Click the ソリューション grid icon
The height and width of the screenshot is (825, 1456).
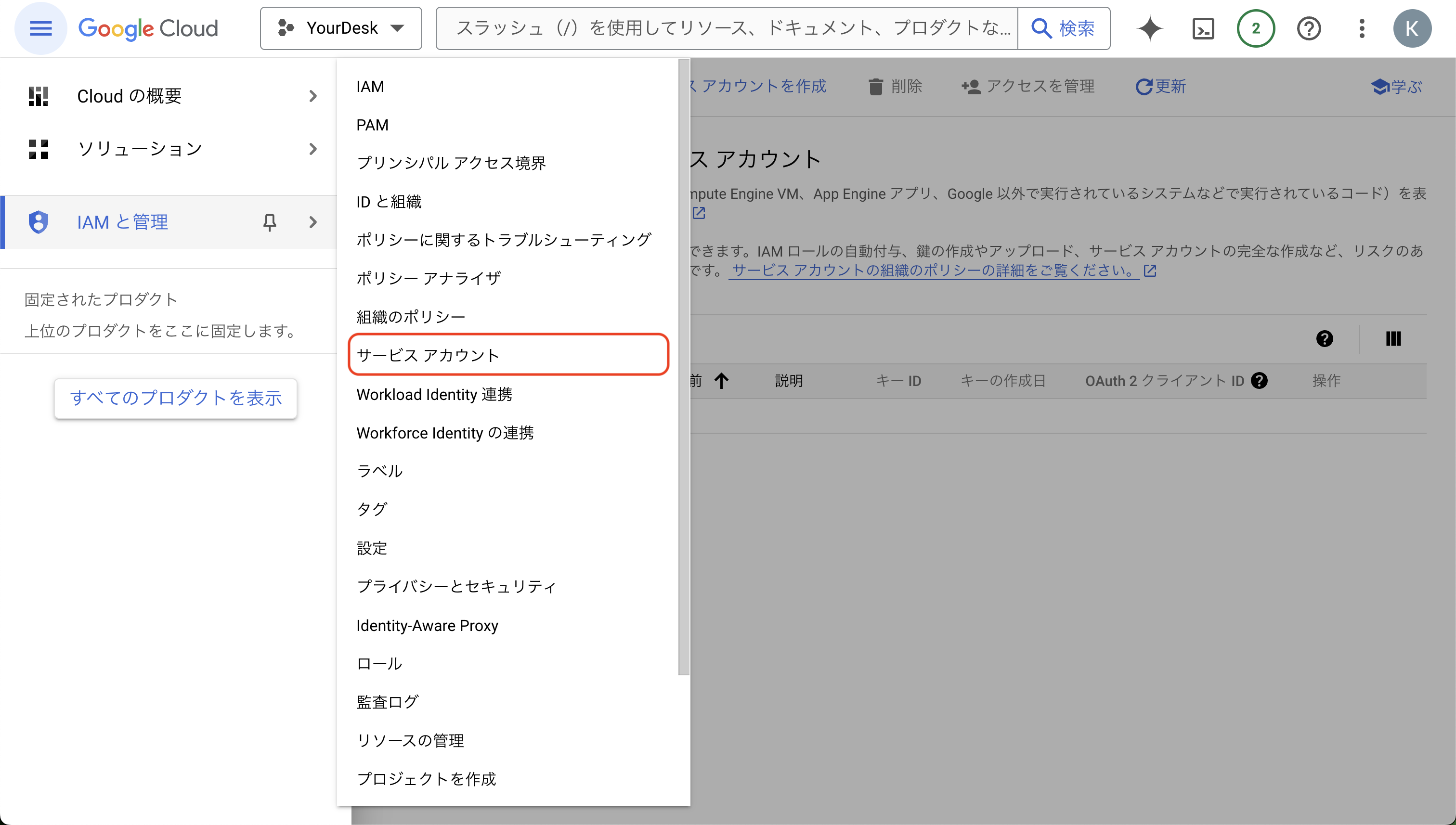[39, 149]
